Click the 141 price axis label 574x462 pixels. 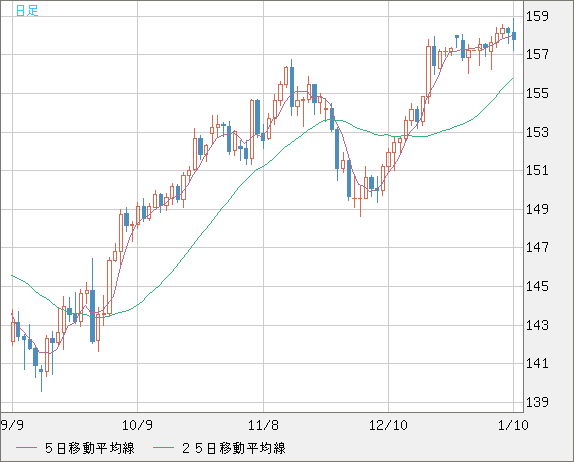pyautogui.click(x=537, y=363)
